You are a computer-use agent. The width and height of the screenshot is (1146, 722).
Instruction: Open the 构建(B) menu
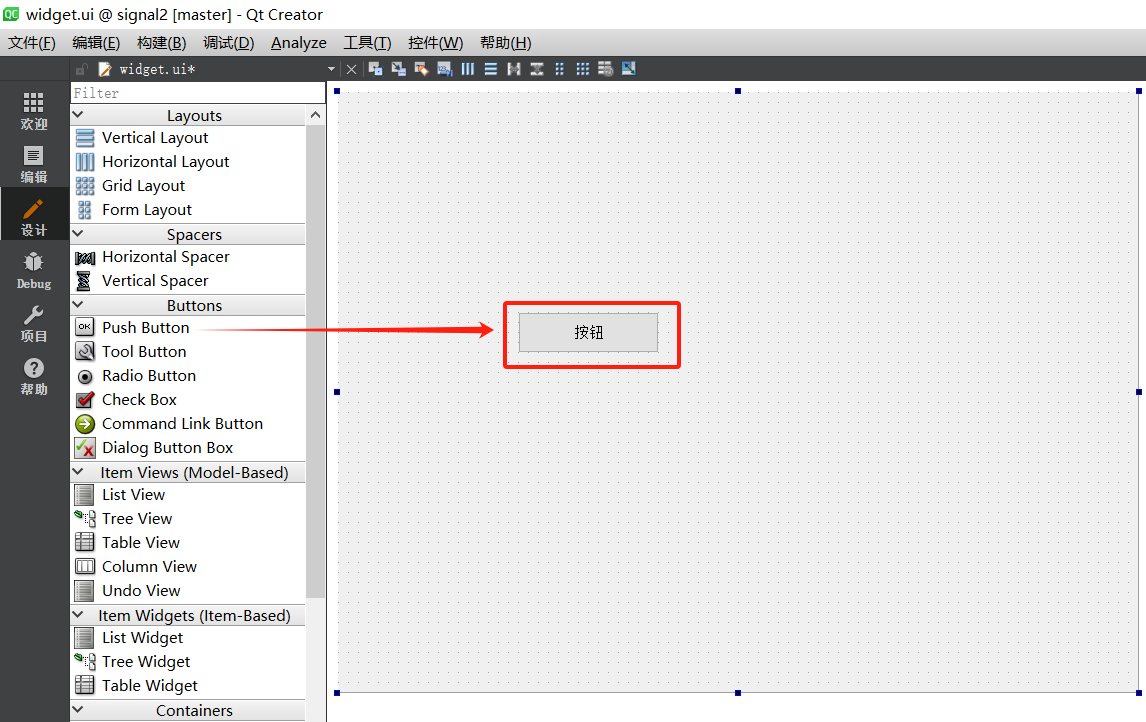(162, 43)
